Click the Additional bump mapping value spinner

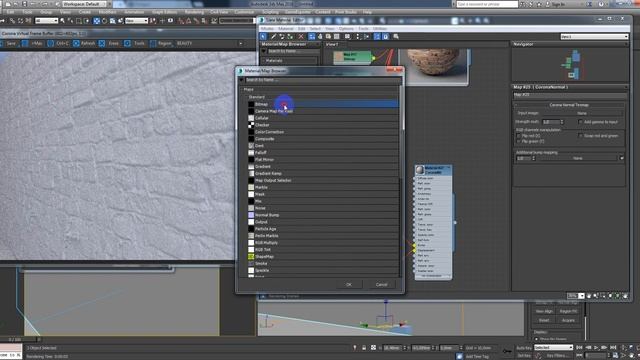[533, 158]
